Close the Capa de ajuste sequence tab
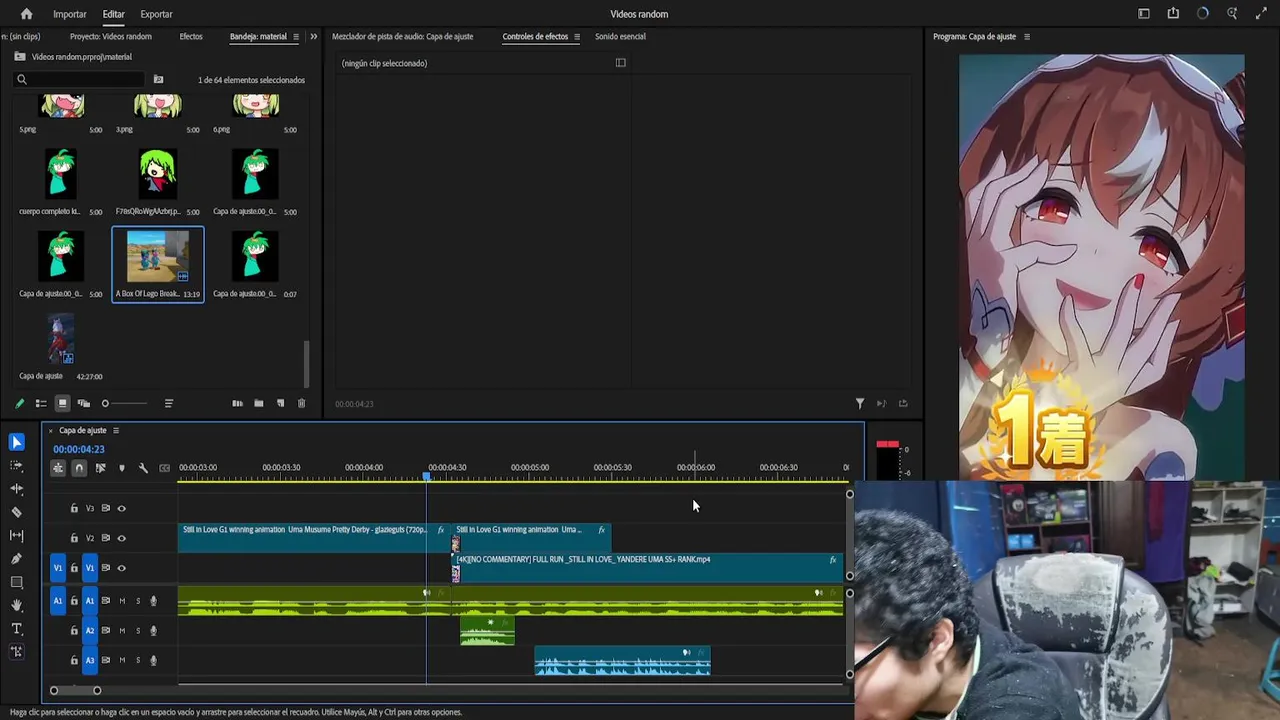 pos(50,431)
